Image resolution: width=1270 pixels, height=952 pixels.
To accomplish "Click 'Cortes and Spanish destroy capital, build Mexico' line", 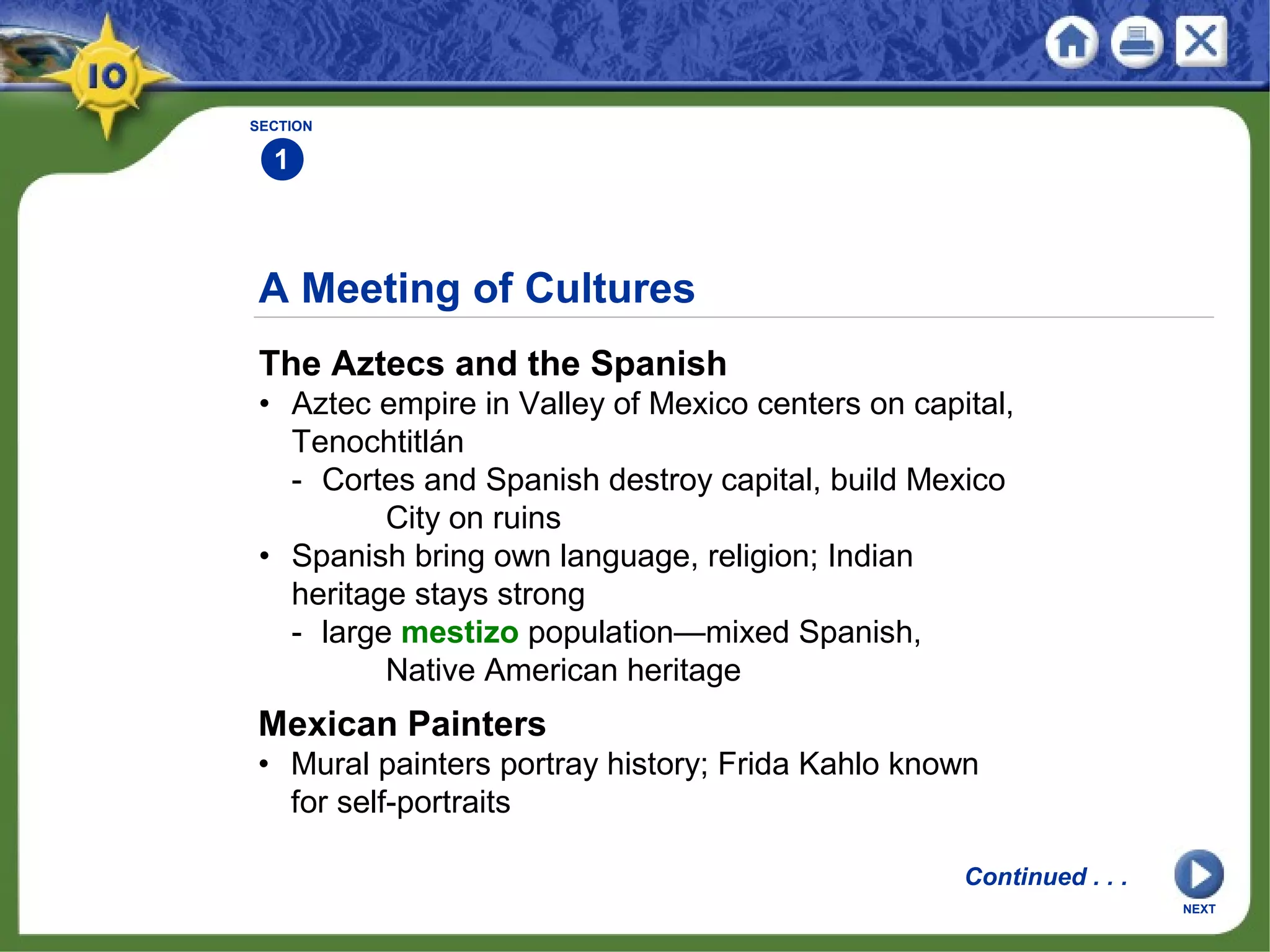I will (664, 480).
